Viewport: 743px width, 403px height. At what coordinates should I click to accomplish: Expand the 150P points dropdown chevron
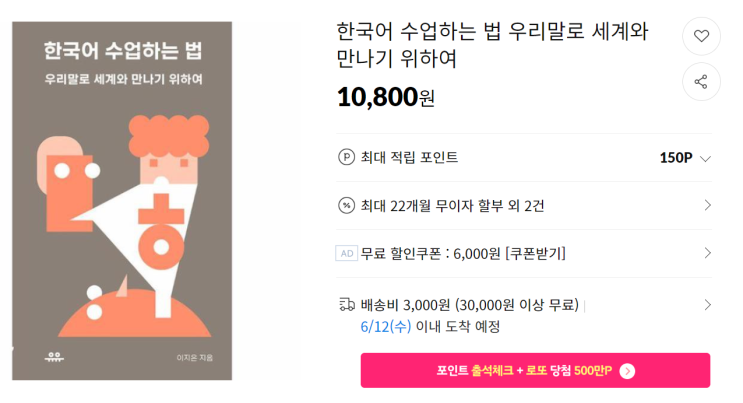click(705, 158)
